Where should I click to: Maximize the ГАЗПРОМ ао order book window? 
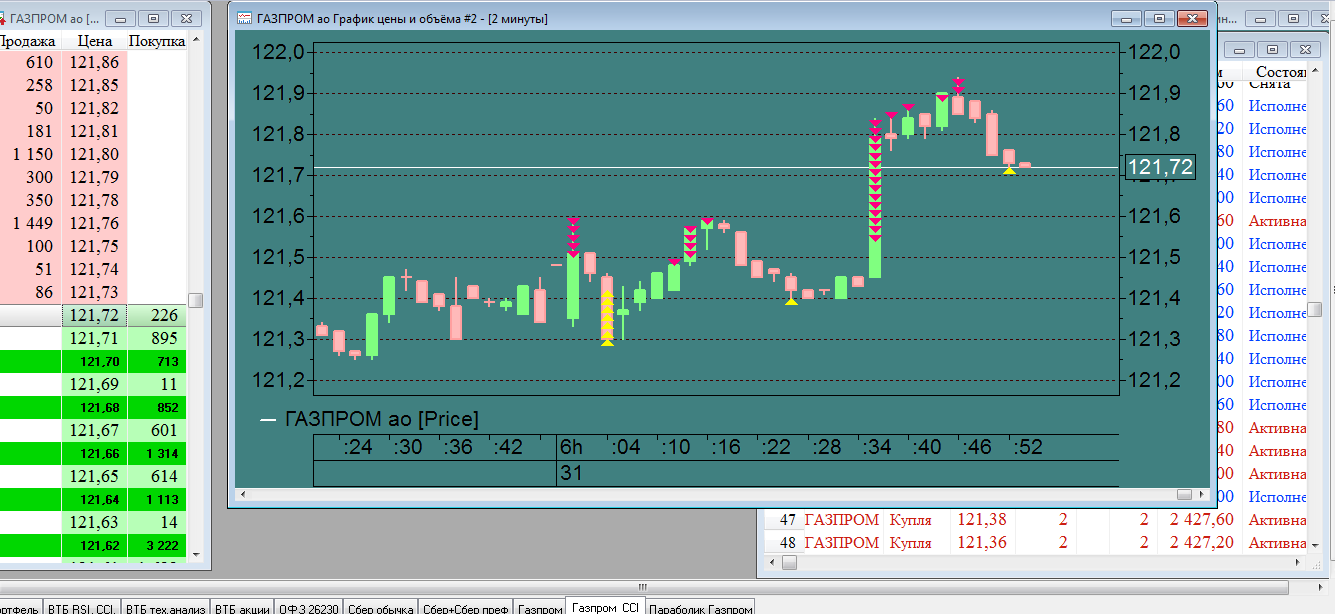[153, 18]
